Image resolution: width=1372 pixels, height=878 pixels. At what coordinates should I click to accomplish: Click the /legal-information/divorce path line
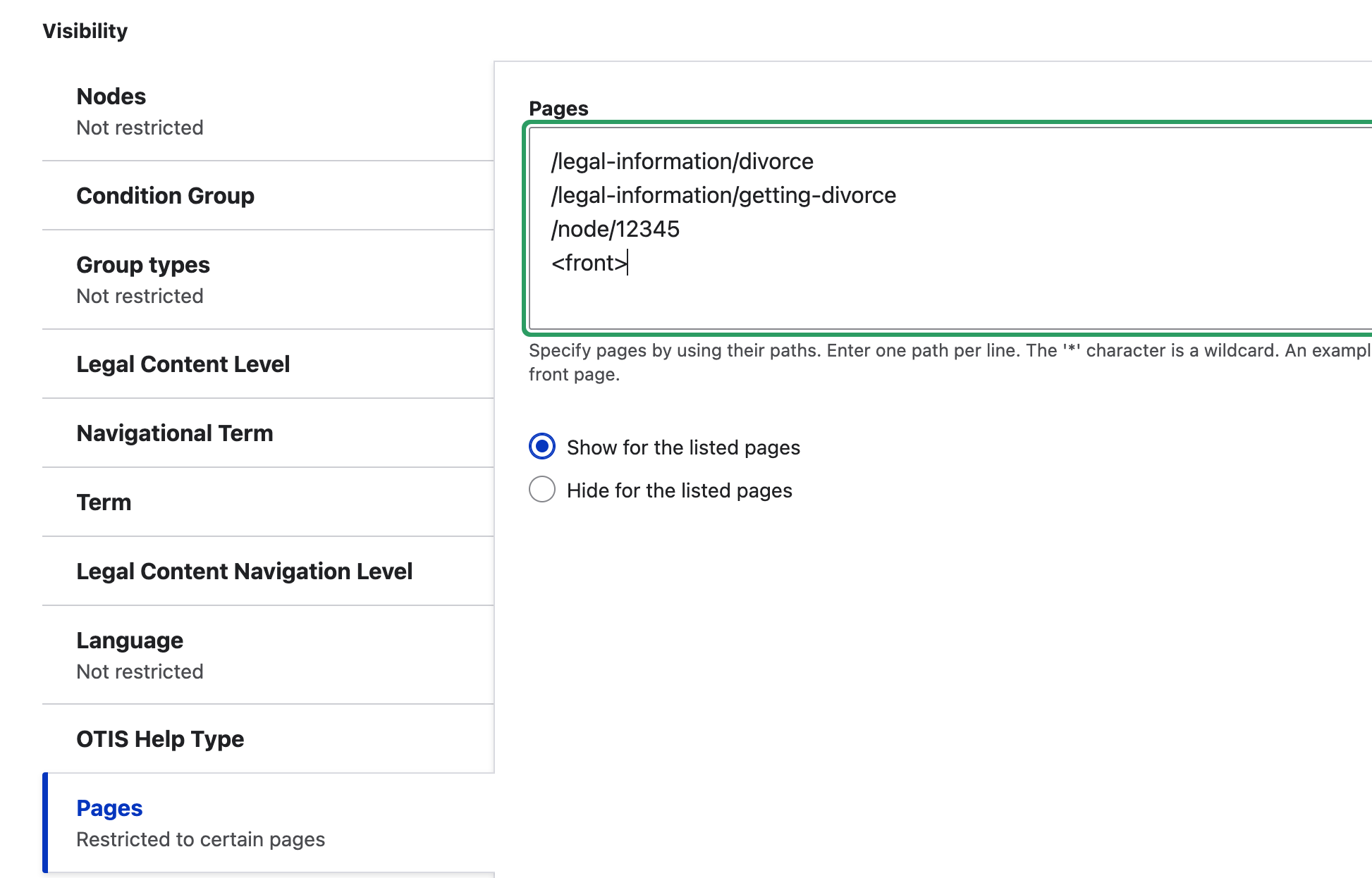tap(682, 161)
